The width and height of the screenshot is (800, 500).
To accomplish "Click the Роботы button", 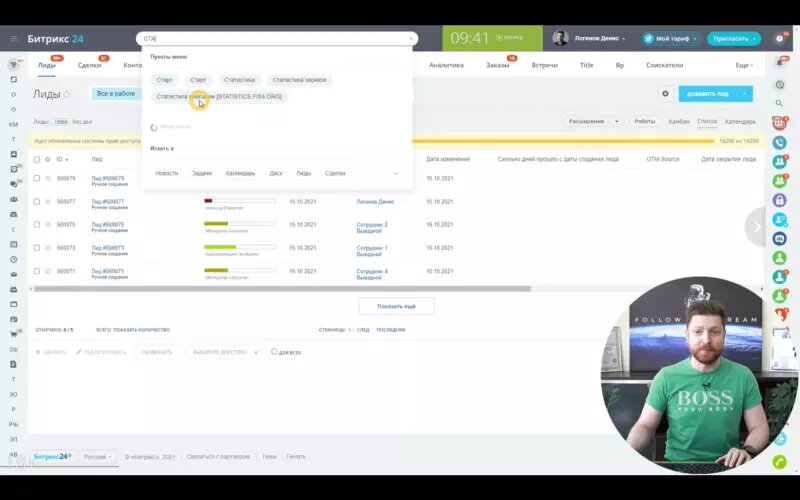I will pyautogui.click(x=644, y=121).
